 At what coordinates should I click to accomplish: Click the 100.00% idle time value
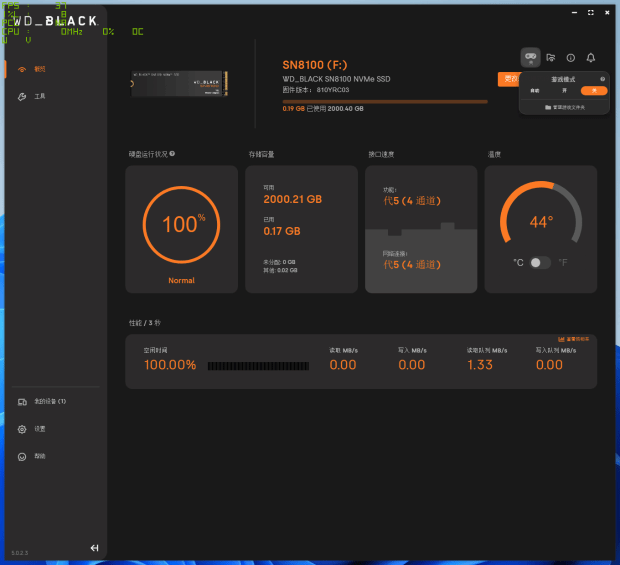[x=170, y=365]
